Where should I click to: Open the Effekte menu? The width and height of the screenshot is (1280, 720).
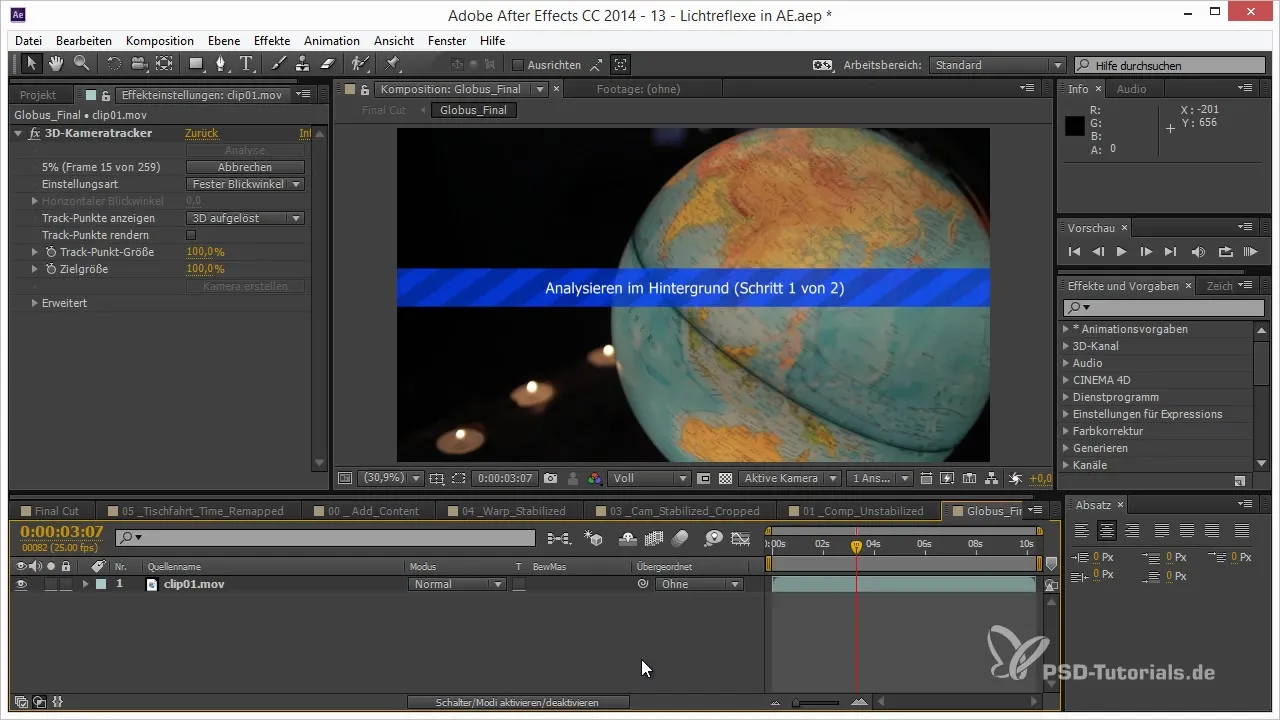(272, 41)
